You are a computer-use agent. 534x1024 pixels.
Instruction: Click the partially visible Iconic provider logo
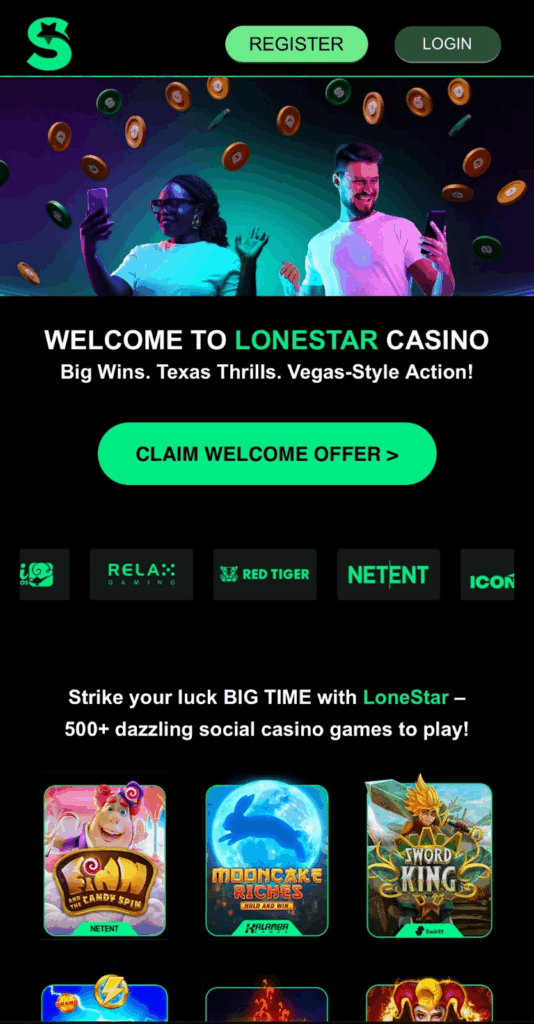coord(487,574)
